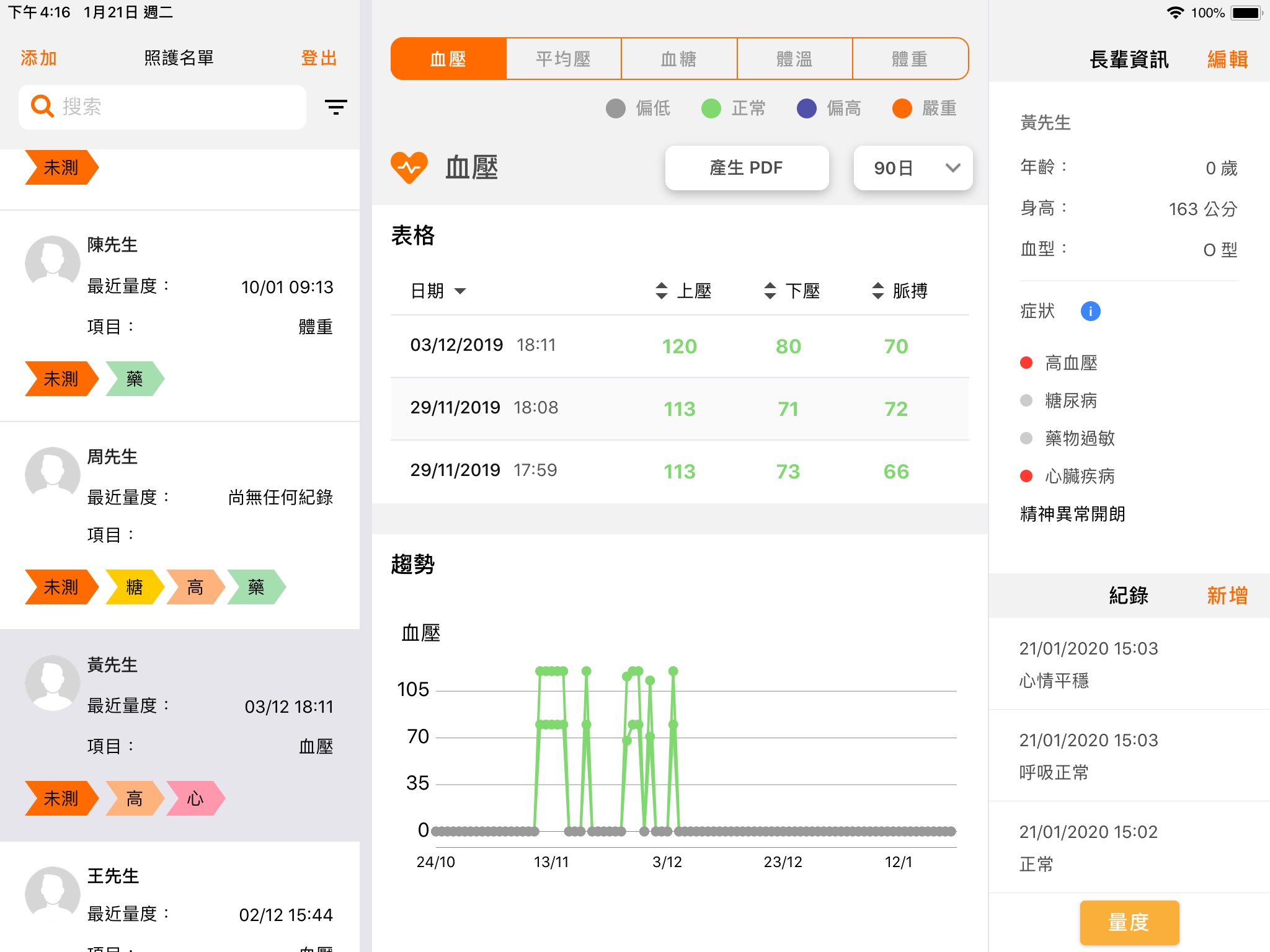Tap the battery status icon

tap(1247, 12)
